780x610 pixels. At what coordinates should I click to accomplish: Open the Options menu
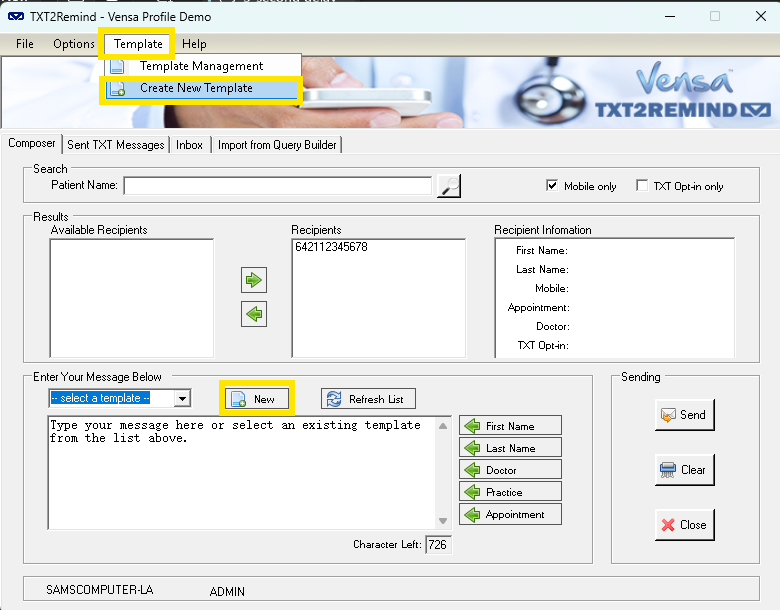(x=74, y=44)
